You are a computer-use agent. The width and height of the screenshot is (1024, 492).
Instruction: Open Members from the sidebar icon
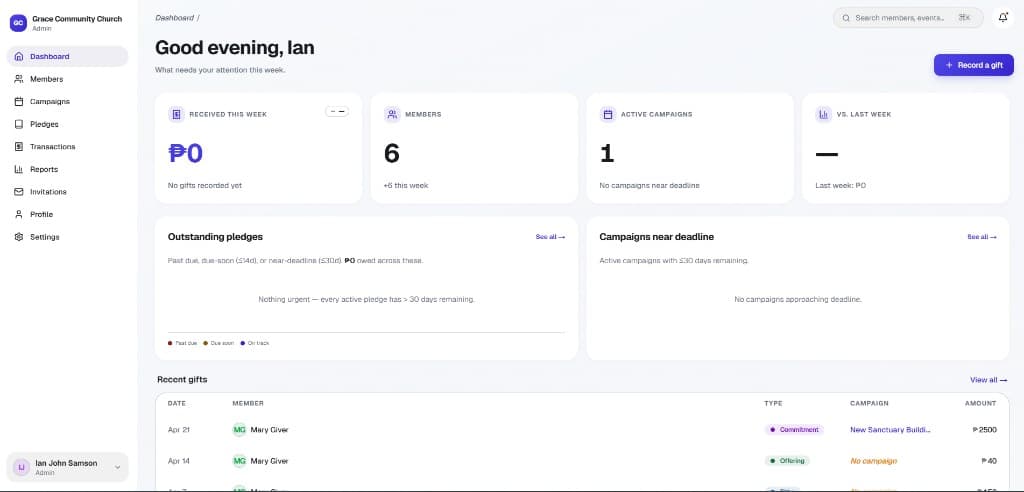click(x=18, y=79)
